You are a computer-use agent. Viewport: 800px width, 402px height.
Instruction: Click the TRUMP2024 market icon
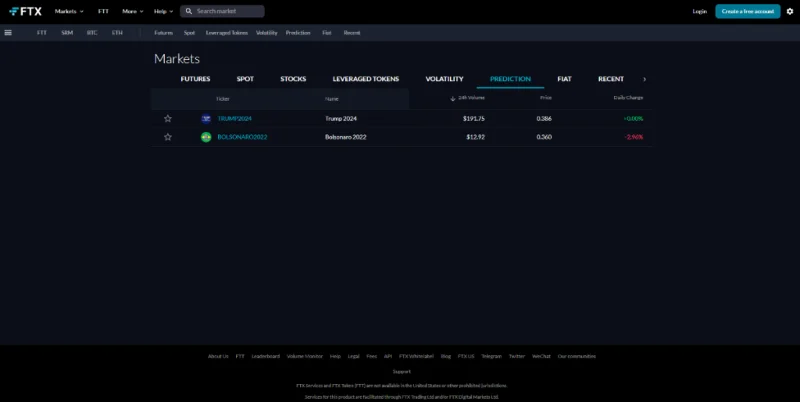tap(206, 118)
